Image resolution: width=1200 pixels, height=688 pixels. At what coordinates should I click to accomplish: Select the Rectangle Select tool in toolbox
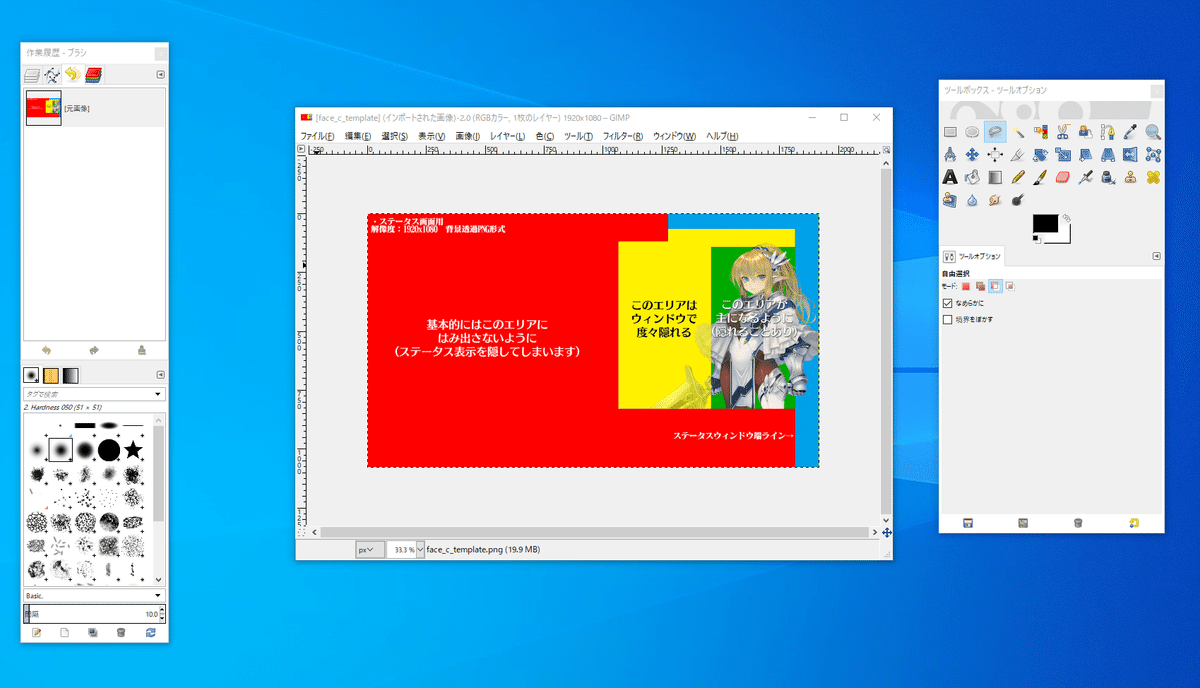[x=950, y=131]
